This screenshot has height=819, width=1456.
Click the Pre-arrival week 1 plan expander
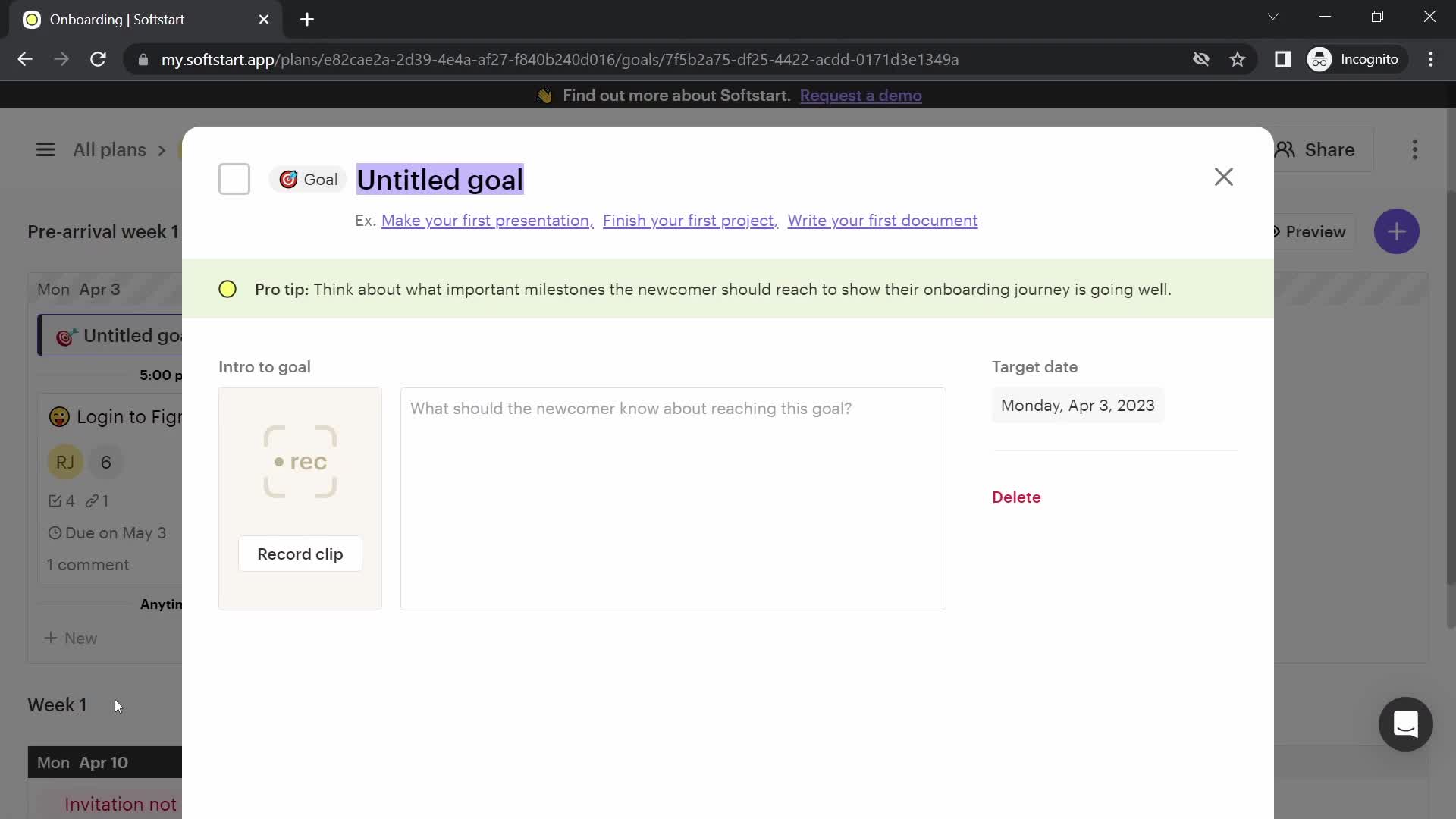click(x=104, y=231)
